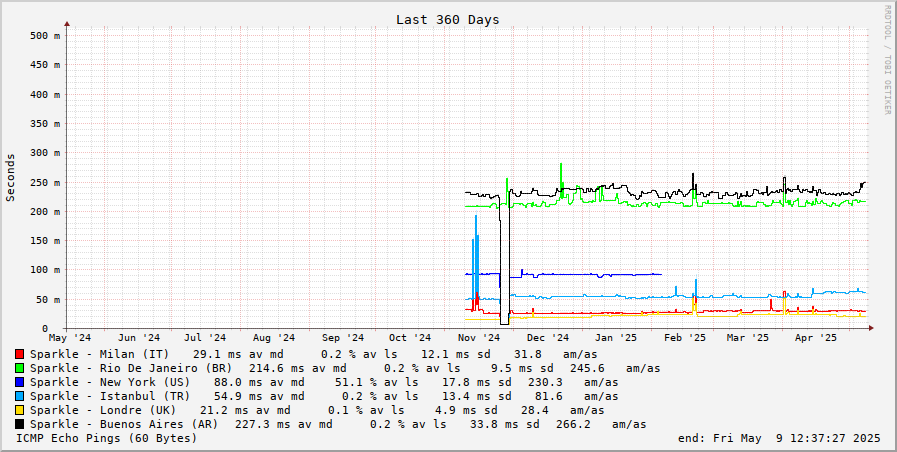Click the '88.0 ms av md' New York value
This screenshot has width=897, height=452.
point(259,382)
